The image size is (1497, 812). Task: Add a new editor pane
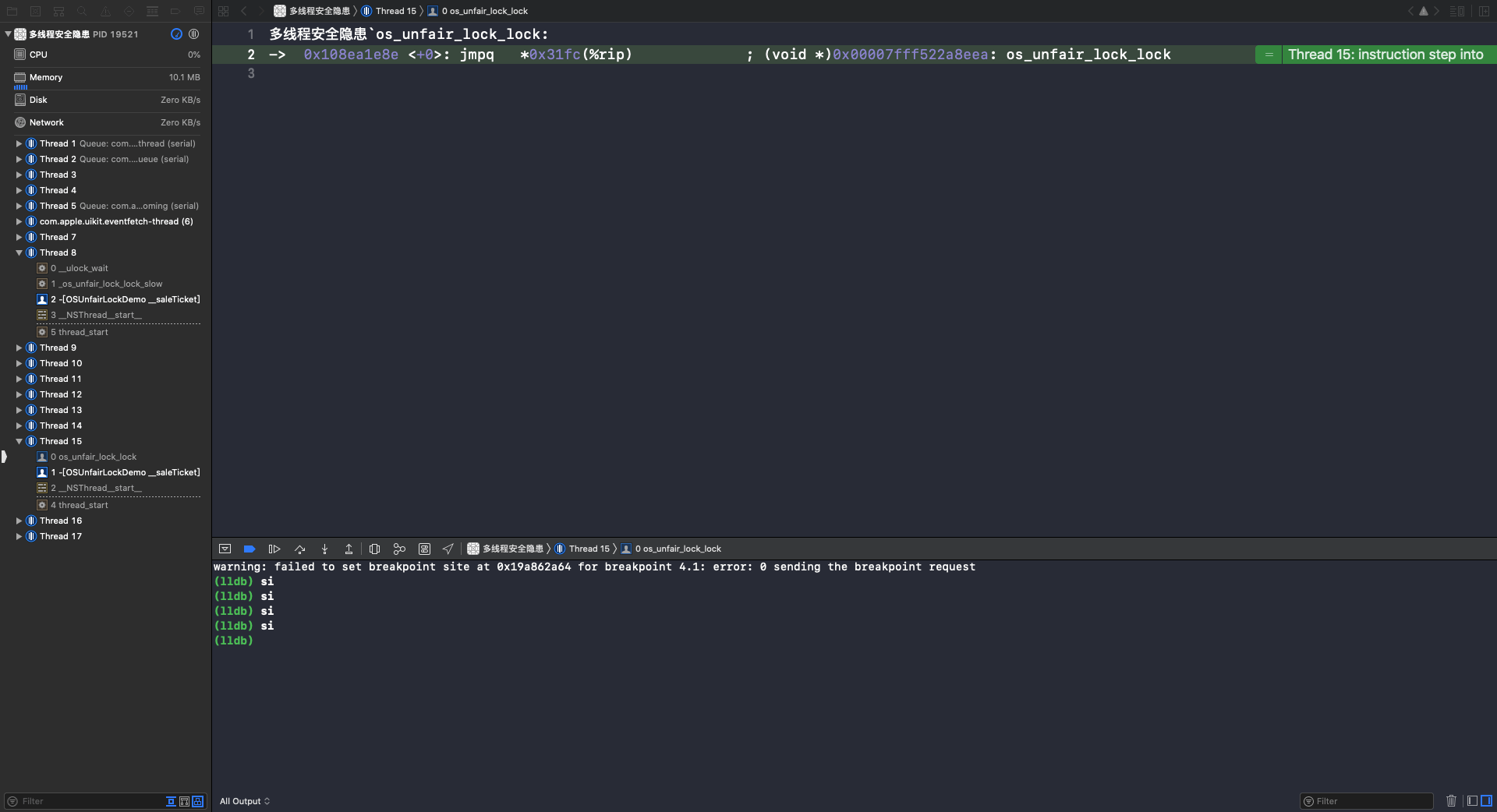click(1485, 11)
